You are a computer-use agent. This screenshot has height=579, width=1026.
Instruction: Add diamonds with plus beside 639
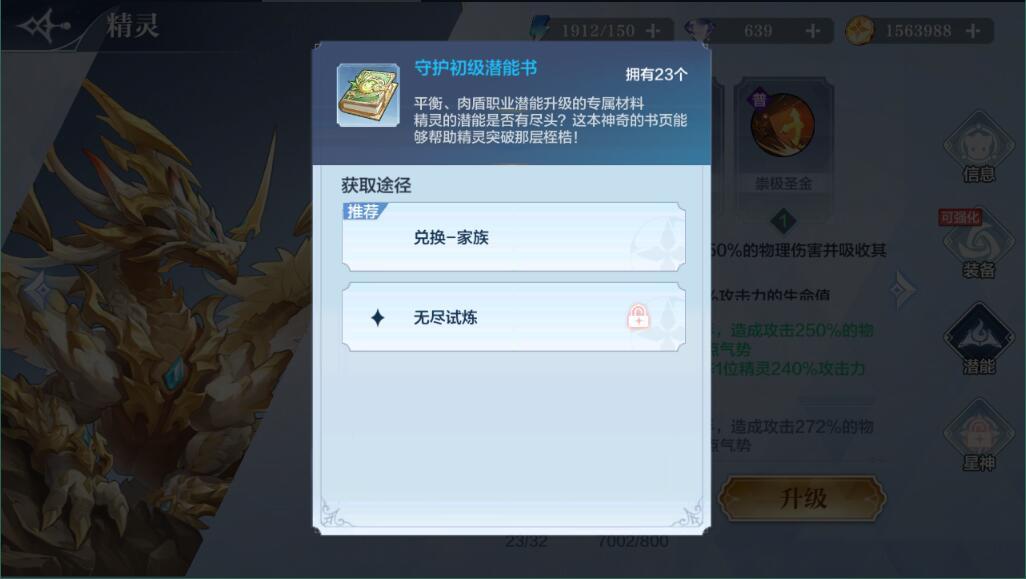pyautogui.click(x=812, y=31)
